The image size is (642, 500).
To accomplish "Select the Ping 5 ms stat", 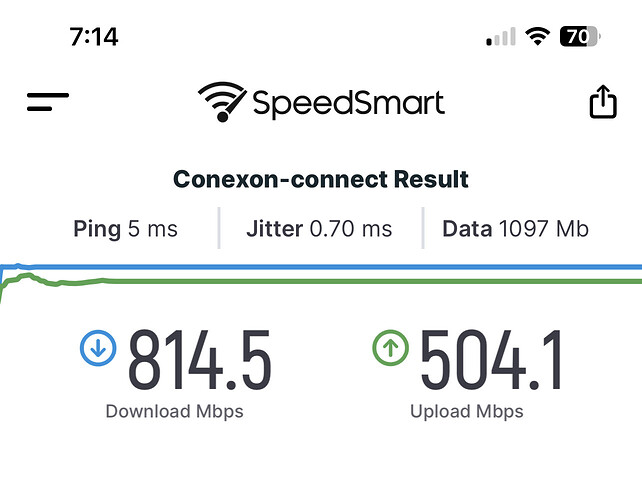I will point(125,229).
